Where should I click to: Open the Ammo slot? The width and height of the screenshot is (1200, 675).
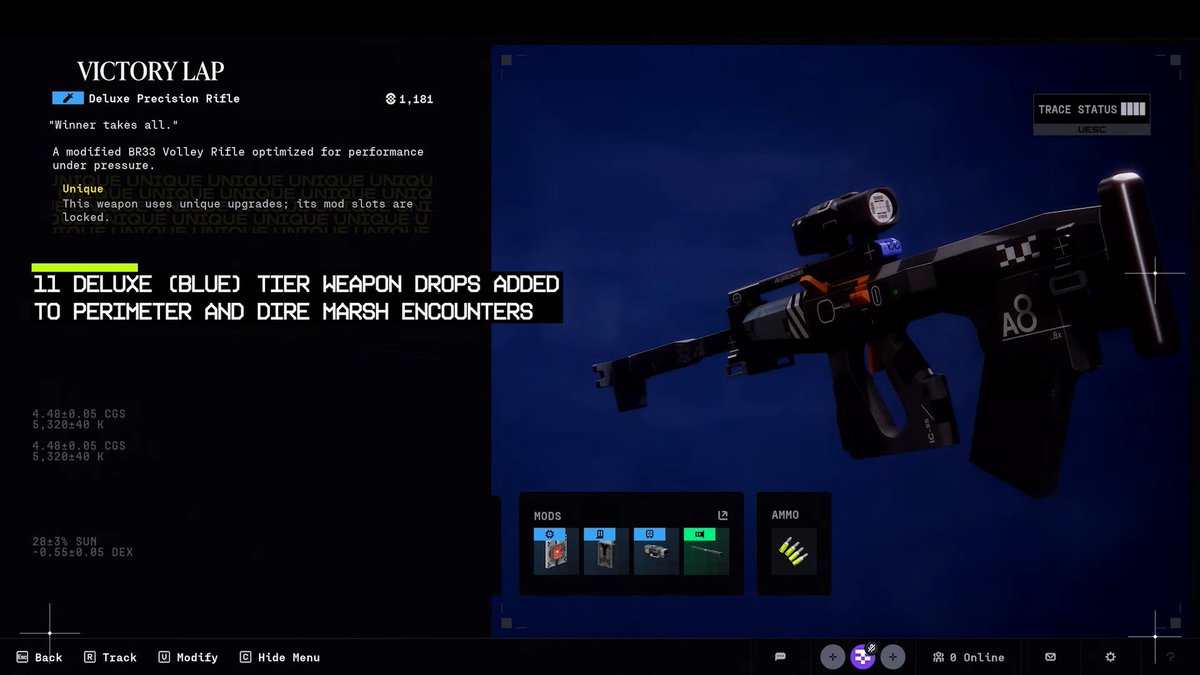[793, 550]
